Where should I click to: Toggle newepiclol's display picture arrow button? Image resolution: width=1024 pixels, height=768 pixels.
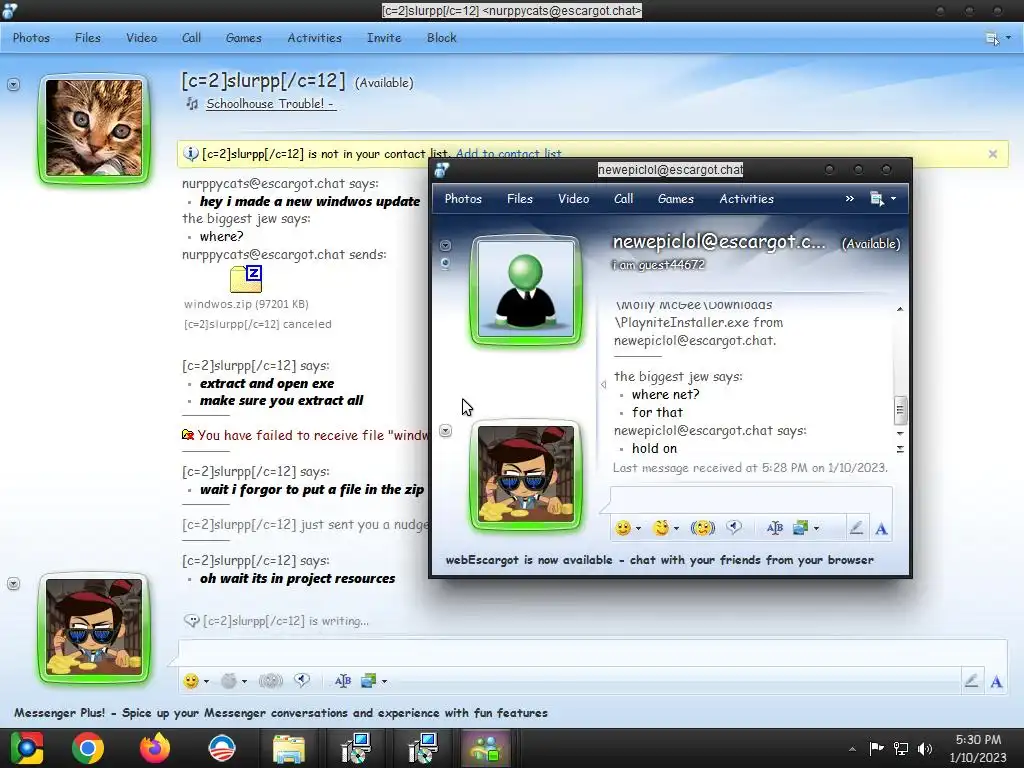(445, 246)
